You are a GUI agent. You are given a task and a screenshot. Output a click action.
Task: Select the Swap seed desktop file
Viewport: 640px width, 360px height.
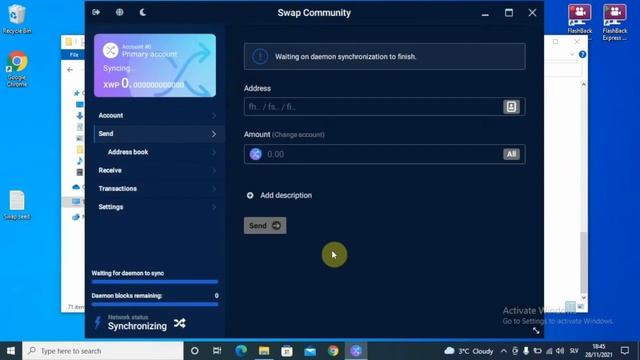pos(17,205)
